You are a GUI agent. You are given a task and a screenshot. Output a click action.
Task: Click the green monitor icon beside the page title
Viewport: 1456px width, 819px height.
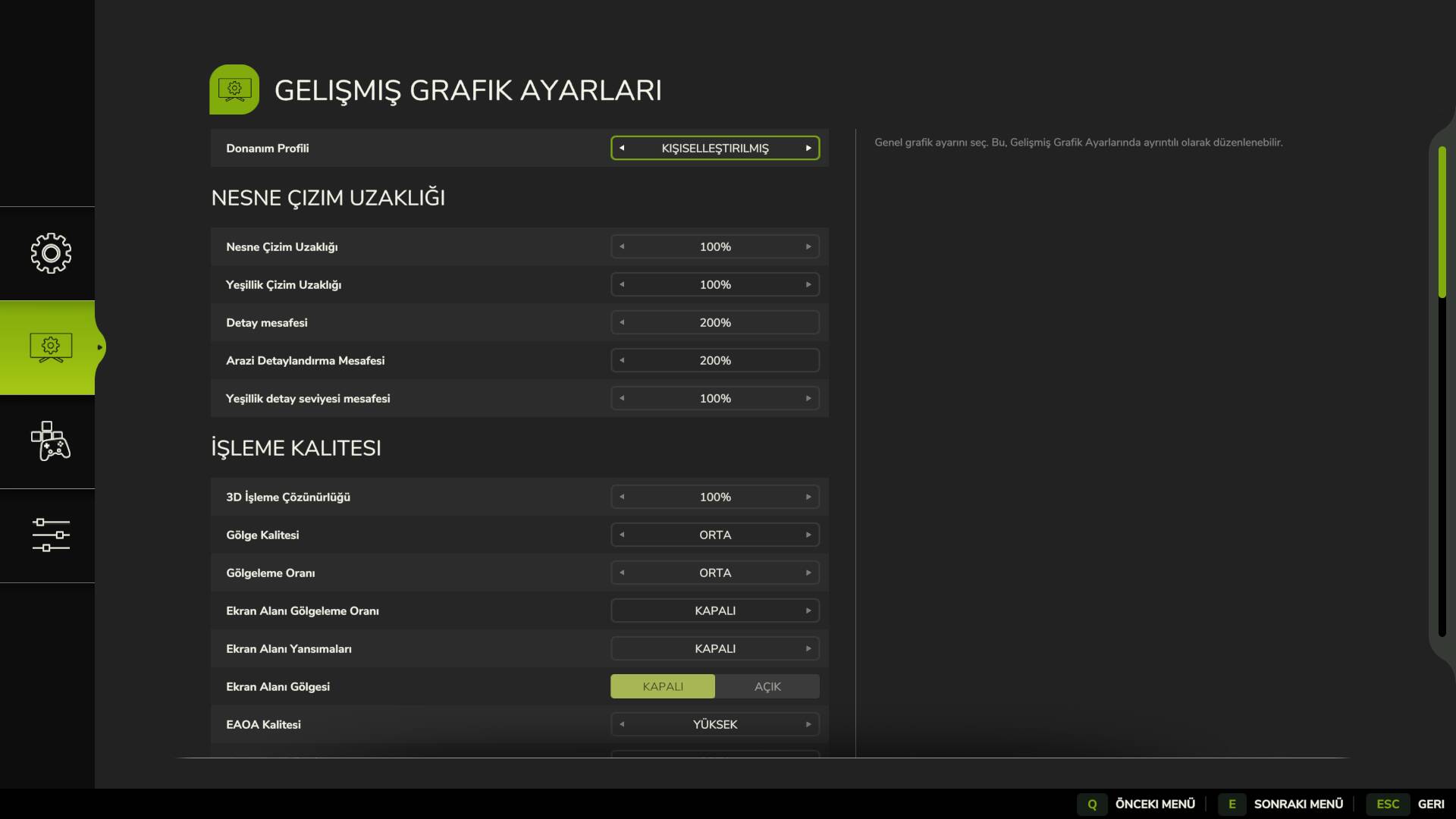point(234,89)
